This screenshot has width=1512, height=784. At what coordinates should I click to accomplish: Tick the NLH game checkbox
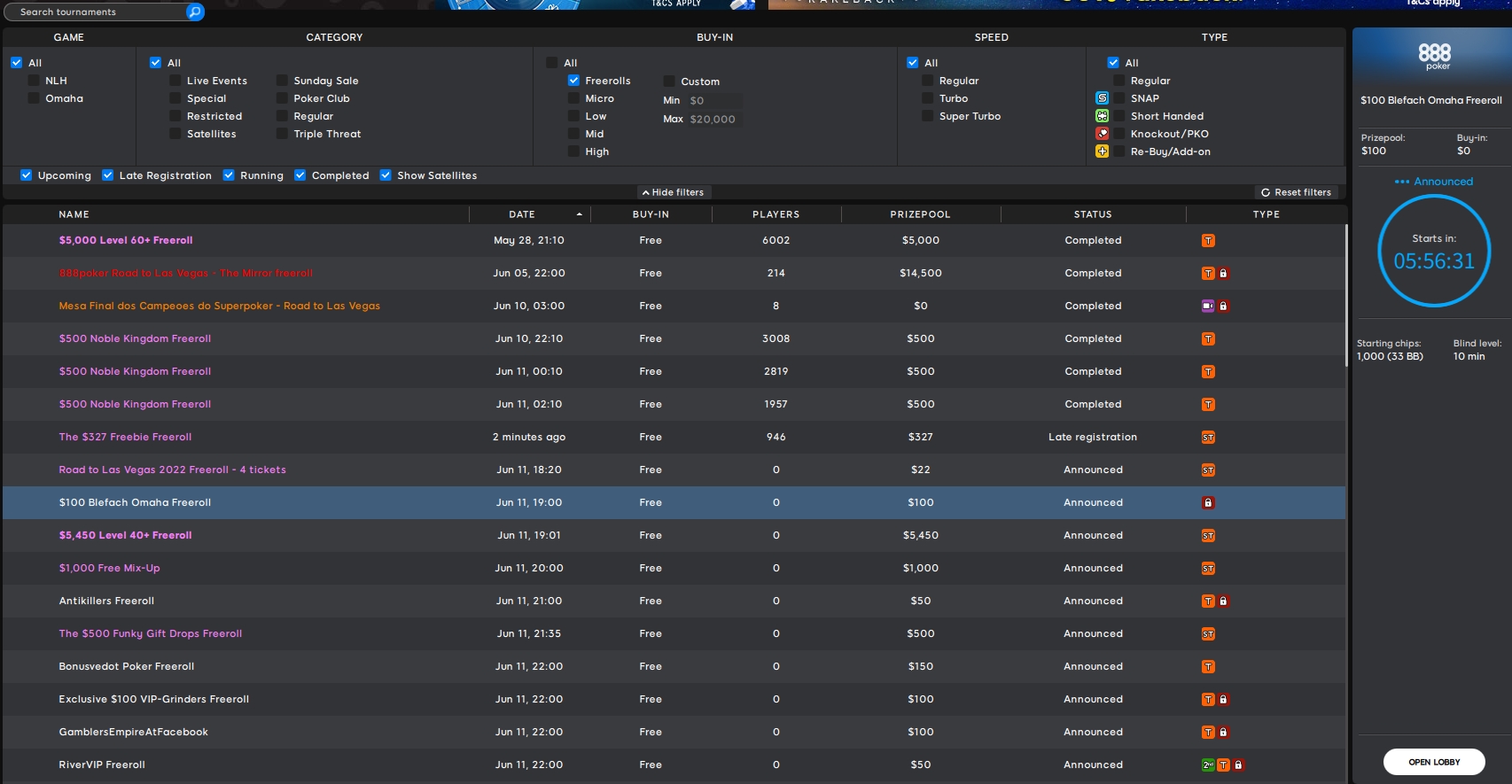[x=34, y=81]
